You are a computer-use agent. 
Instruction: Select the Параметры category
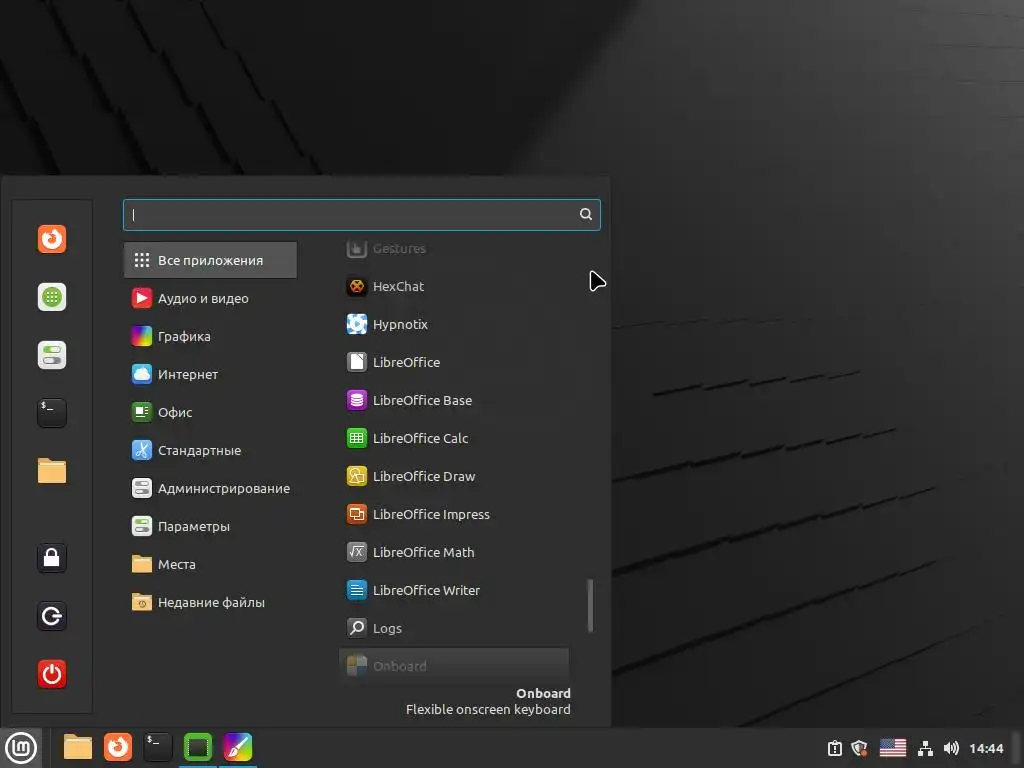pos(210,526)
